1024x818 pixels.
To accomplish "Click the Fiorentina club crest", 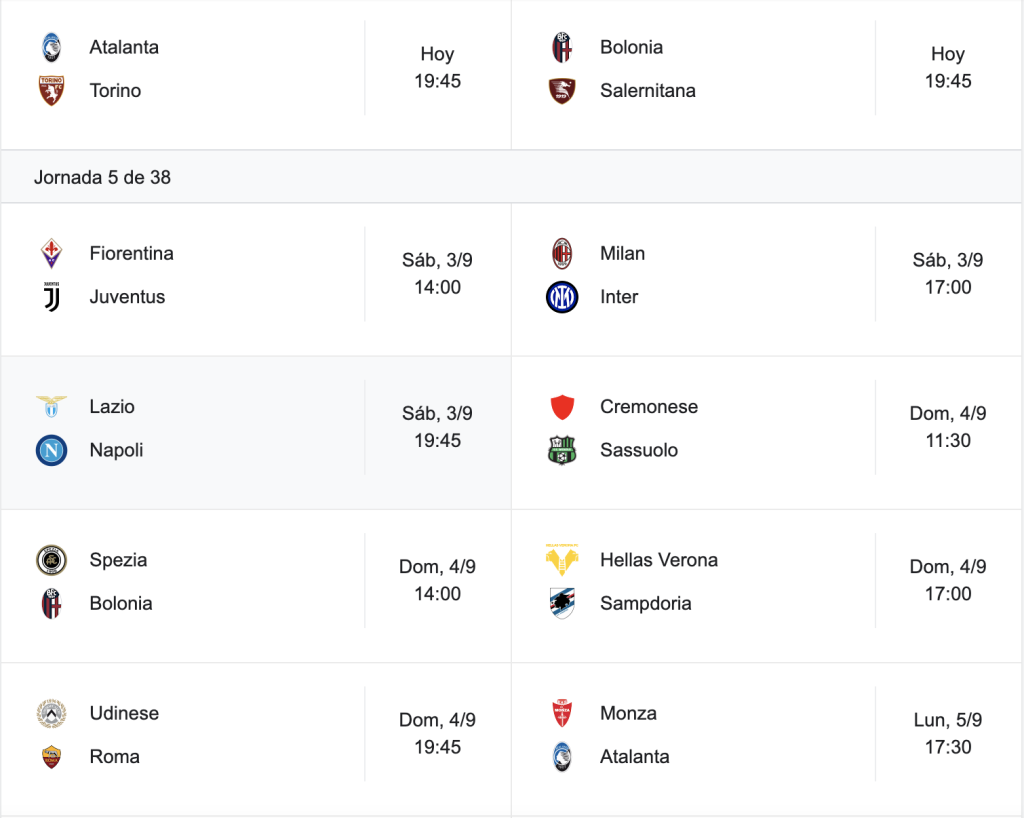I will [x=51, y=253].
